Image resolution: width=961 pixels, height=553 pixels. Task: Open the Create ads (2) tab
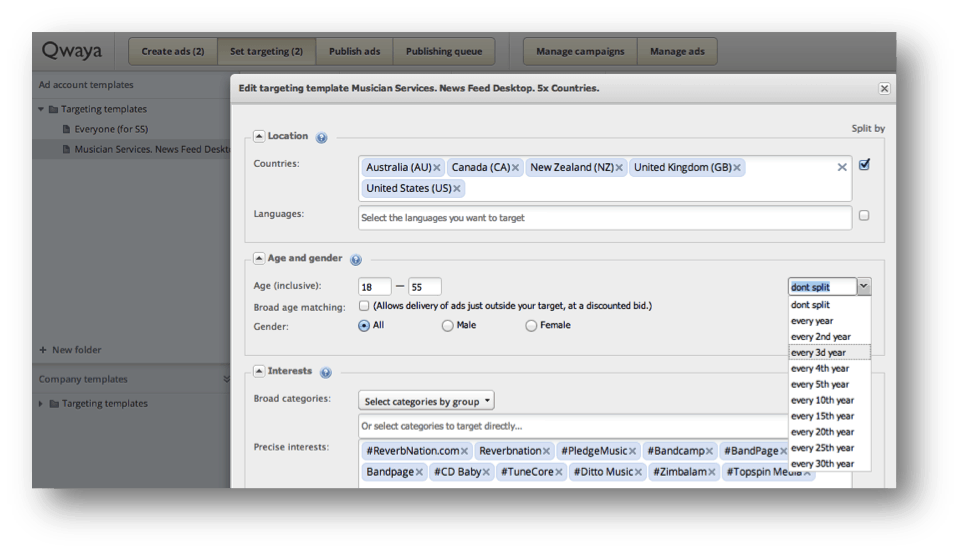coord(173,51)
